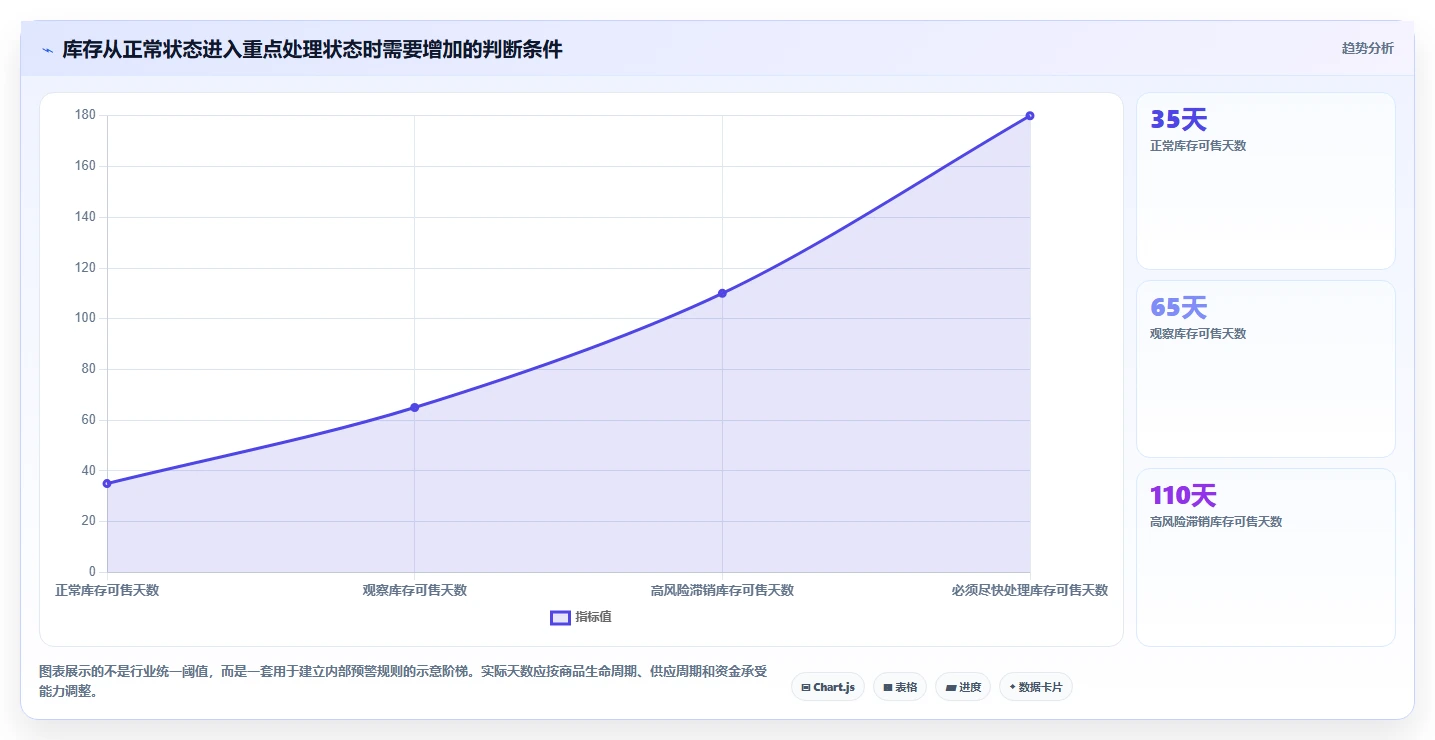Click the x-axis label 观察库存可售天数
This screenshot has width=1435, height=740.
pyautogui.click(x=414, y=590)
